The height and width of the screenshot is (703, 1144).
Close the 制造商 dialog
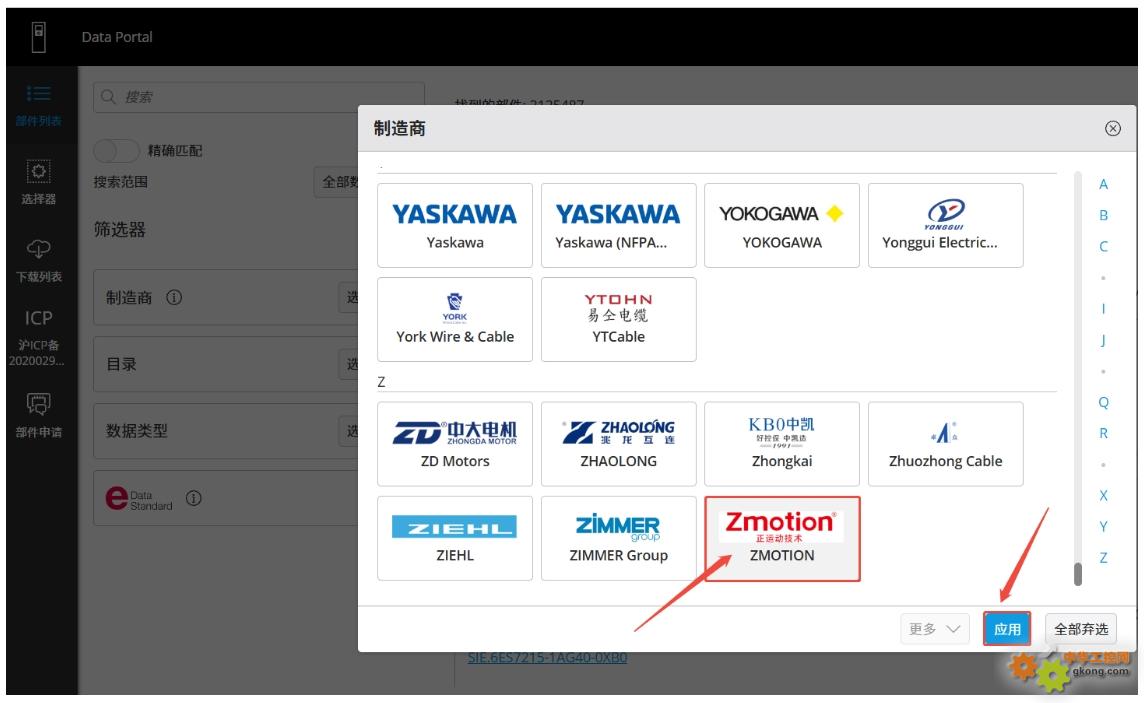[1113, 128]
